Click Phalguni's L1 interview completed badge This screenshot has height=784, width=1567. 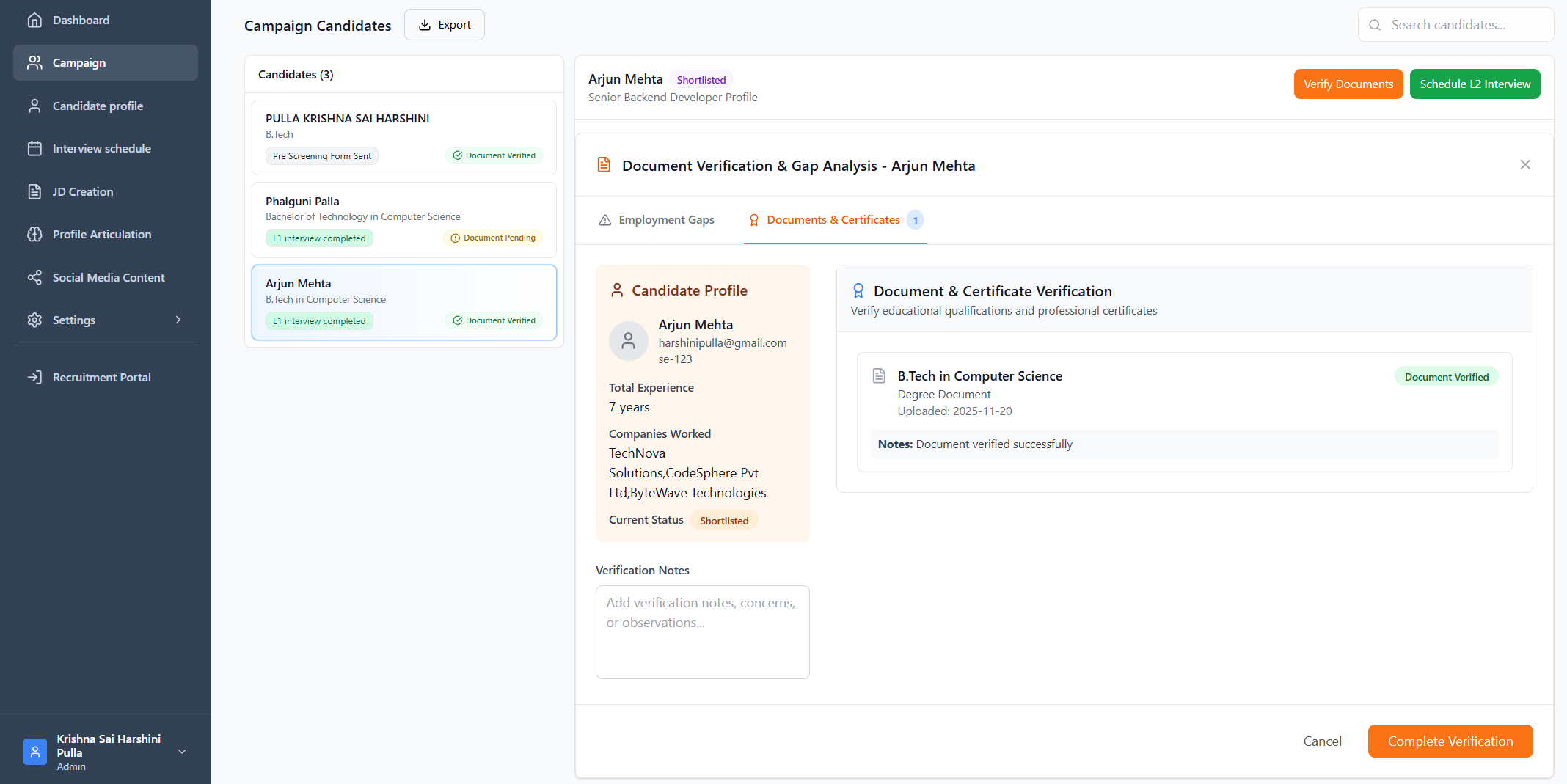click(x=319, y=238)
